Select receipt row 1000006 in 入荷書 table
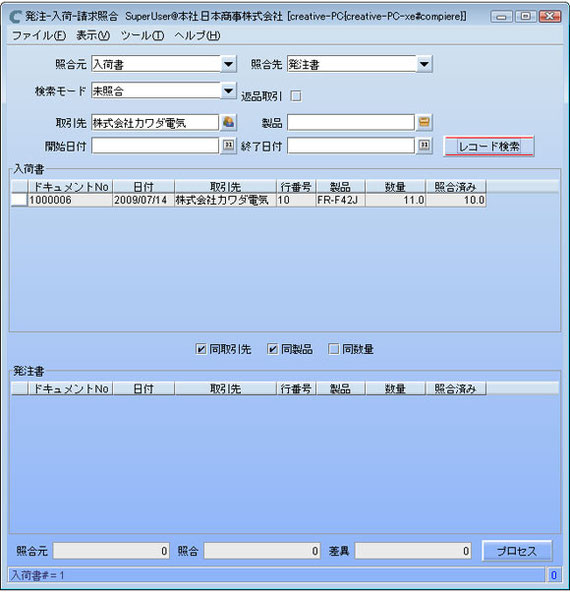The image size is (570, 592). tap(248, 200)
